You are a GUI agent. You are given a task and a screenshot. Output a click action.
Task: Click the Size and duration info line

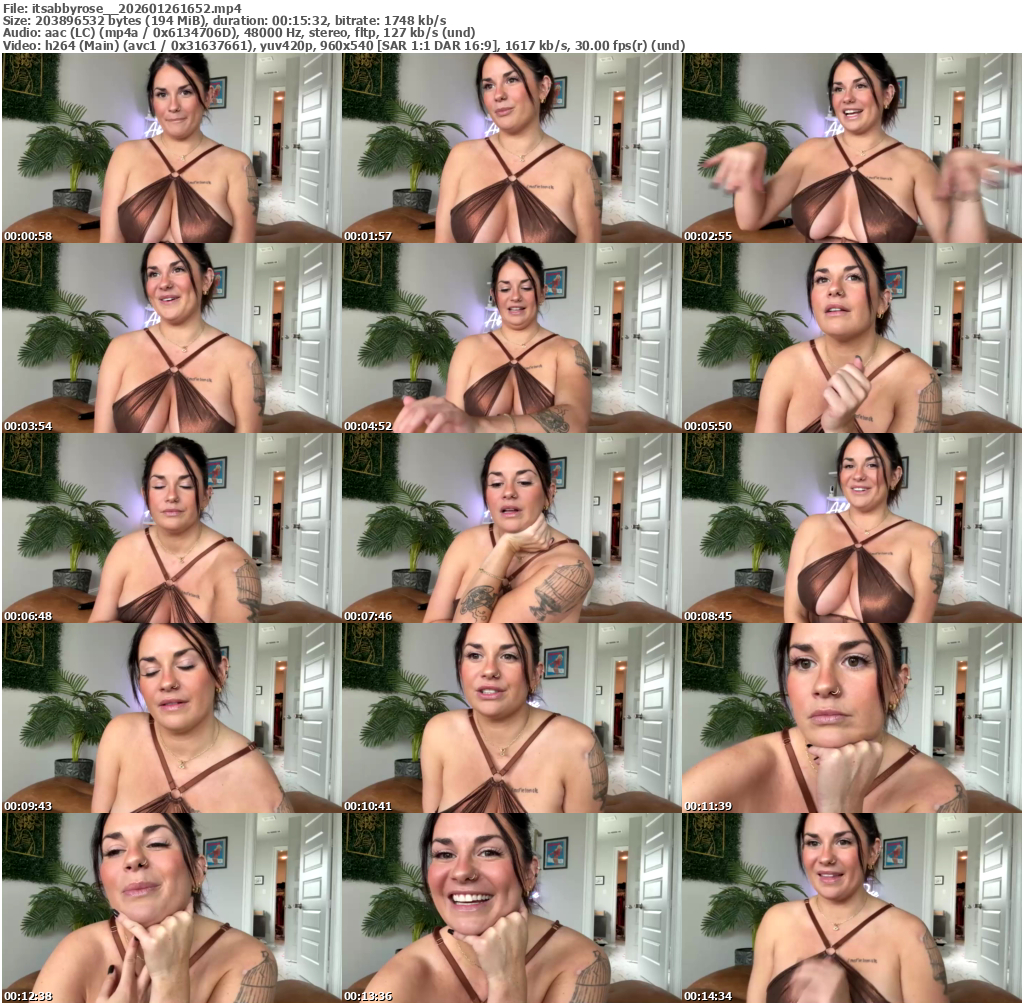(225, 20)
